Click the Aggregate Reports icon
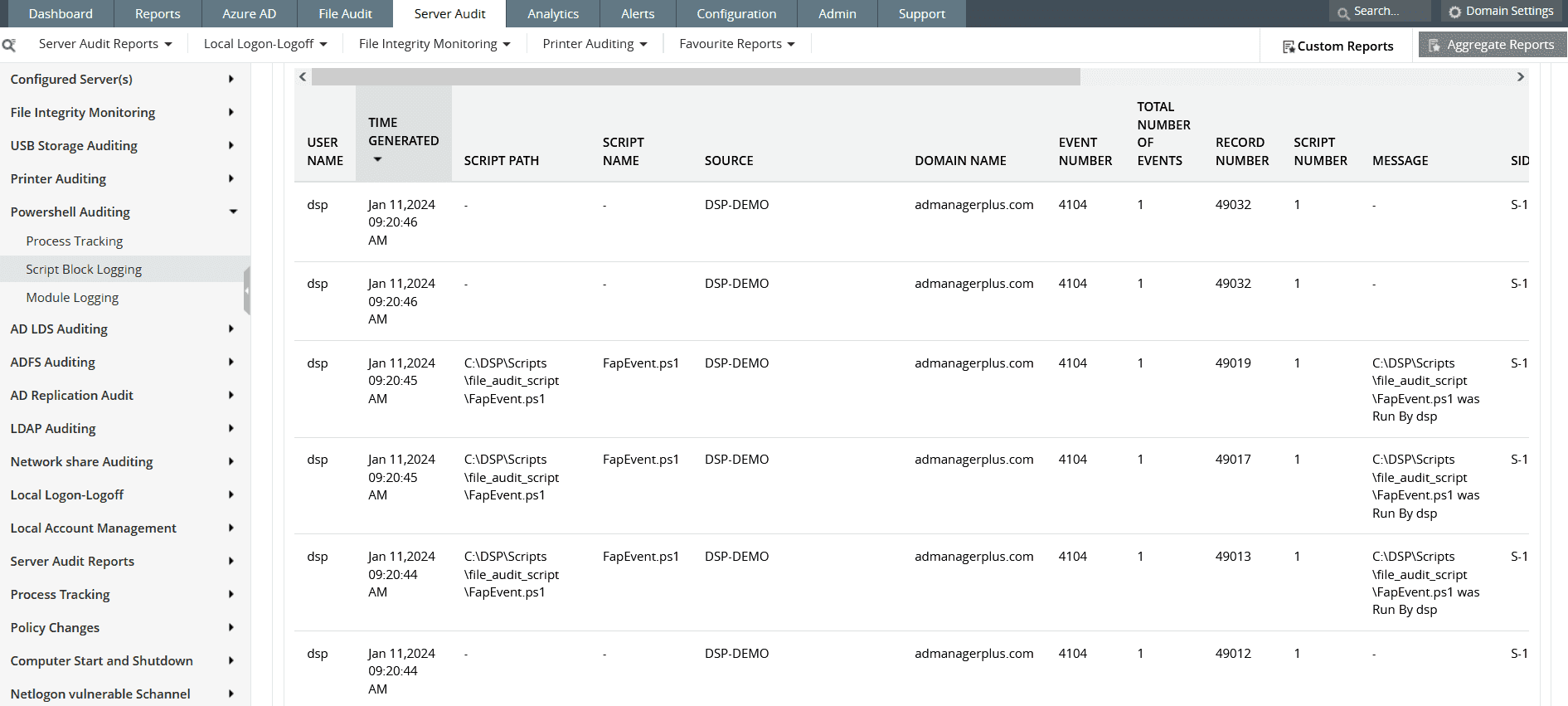1568x706 pixels. (1435, 45)
